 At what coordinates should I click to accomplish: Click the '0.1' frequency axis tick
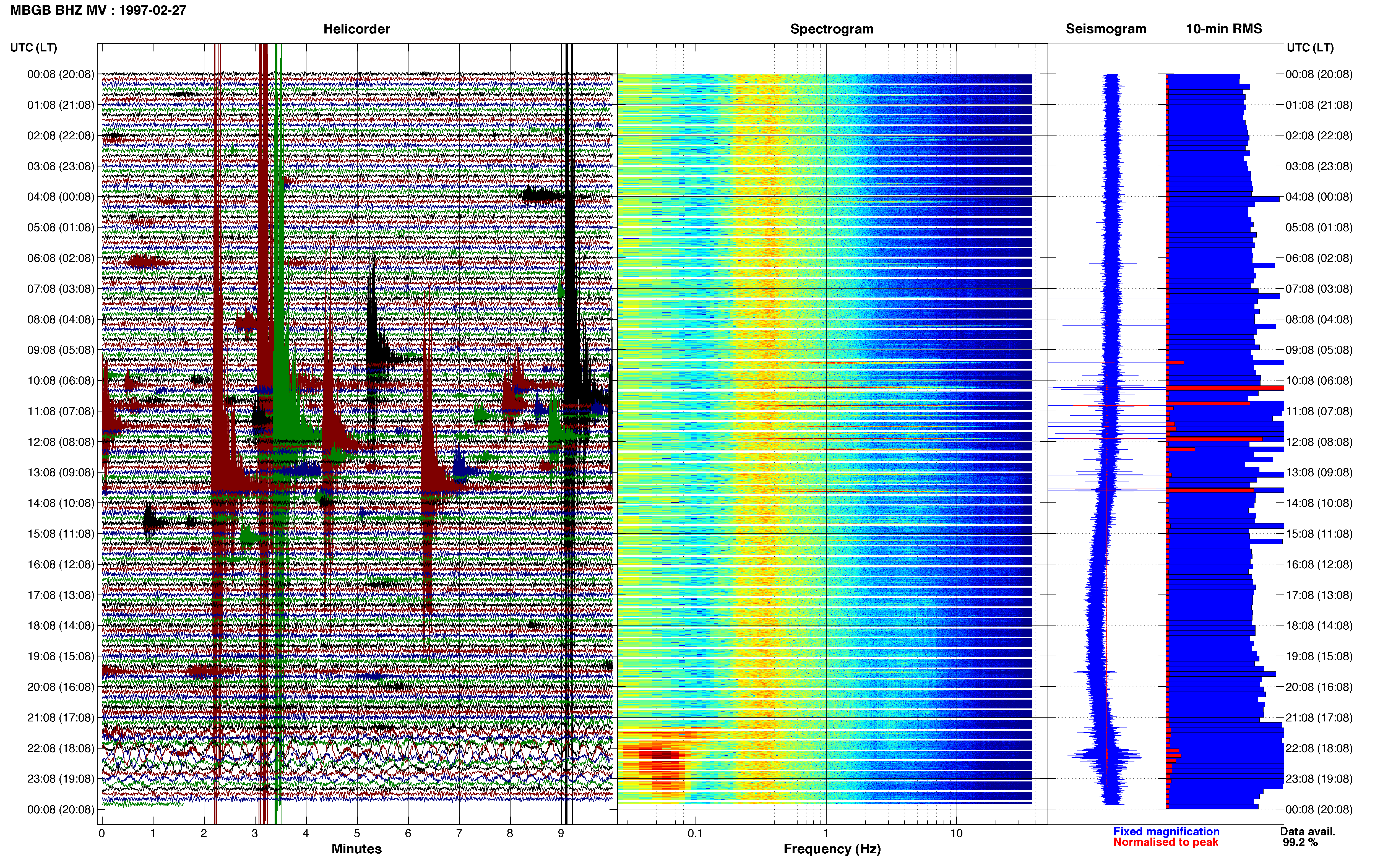point(695,833)
